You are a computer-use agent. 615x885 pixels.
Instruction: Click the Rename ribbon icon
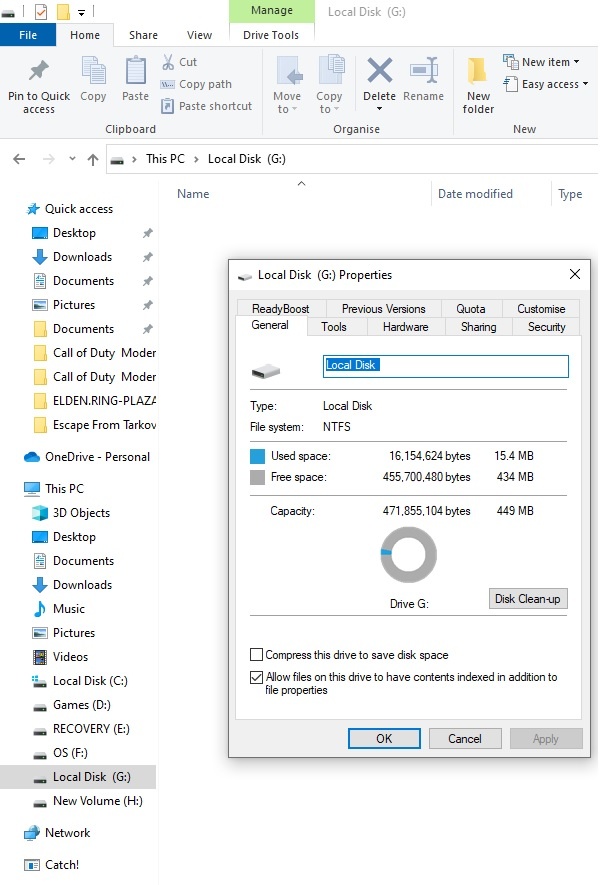tap(424, 71)
